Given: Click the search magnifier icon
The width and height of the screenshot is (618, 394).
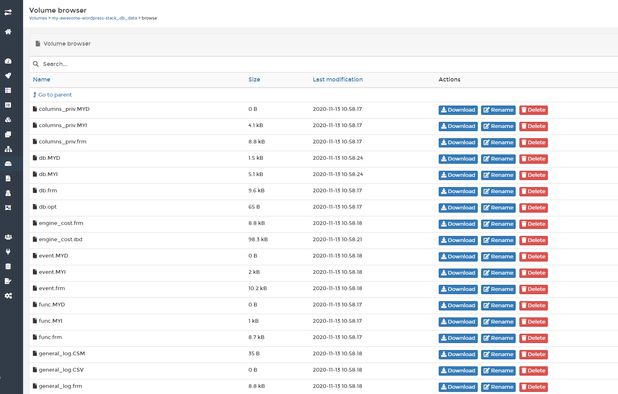Looking at the screenshot, I should coord(36,64).
